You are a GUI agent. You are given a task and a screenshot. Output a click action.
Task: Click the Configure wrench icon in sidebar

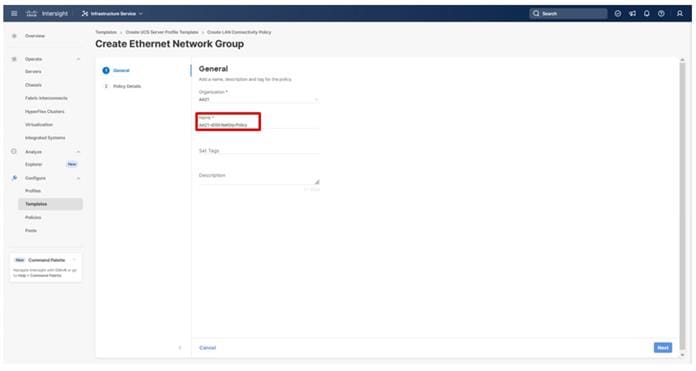click(15, 178)
